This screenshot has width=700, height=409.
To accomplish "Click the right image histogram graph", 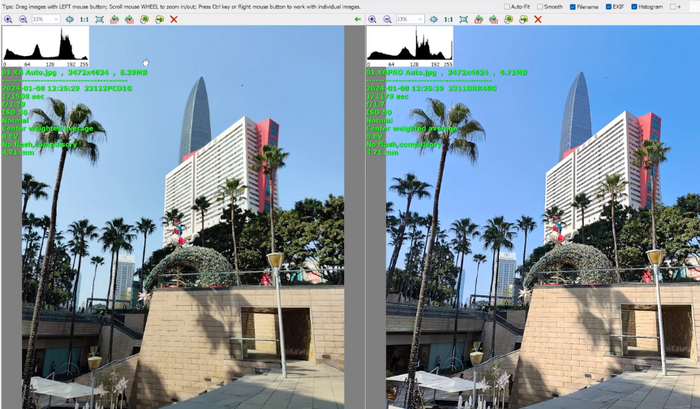I will click(410, 46).
